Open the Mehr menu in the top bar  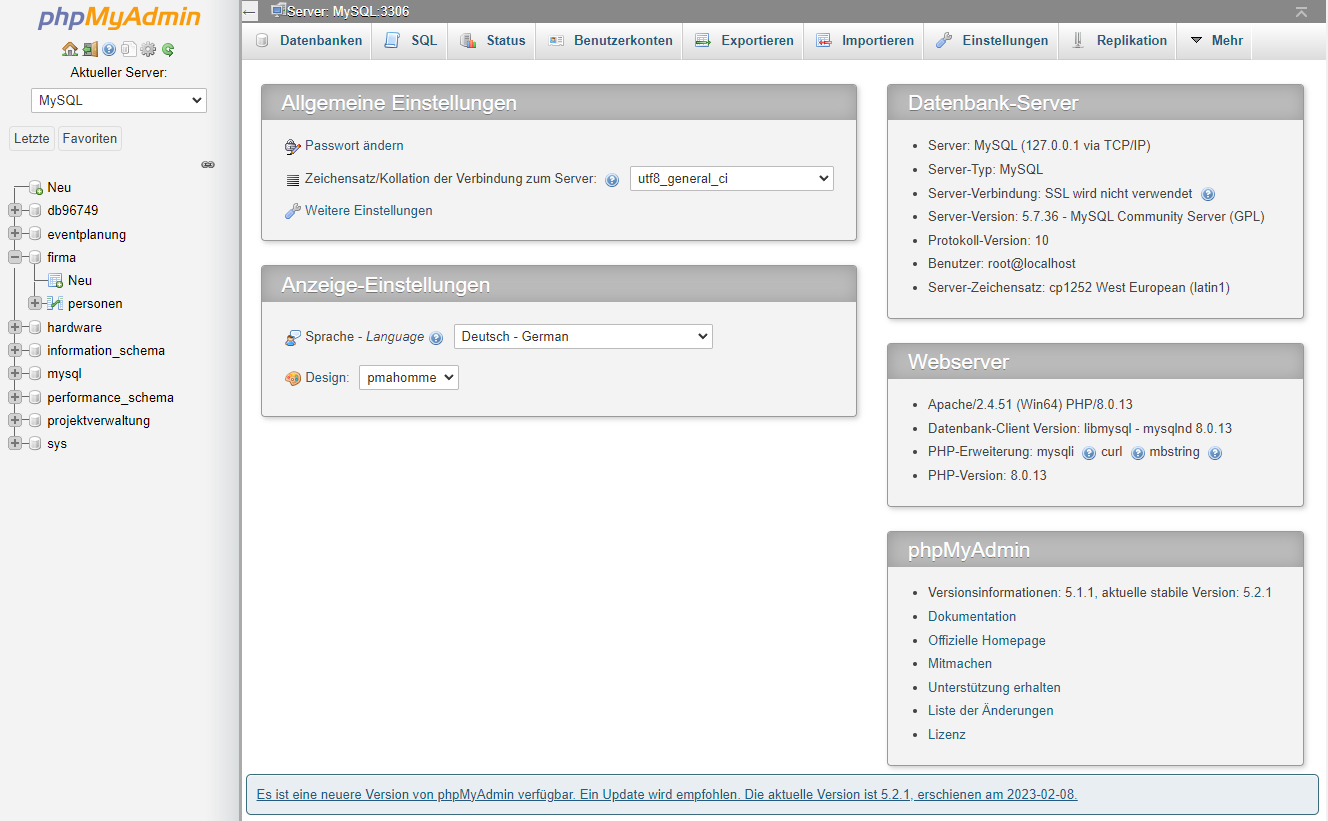click(x=1215, y=41)
